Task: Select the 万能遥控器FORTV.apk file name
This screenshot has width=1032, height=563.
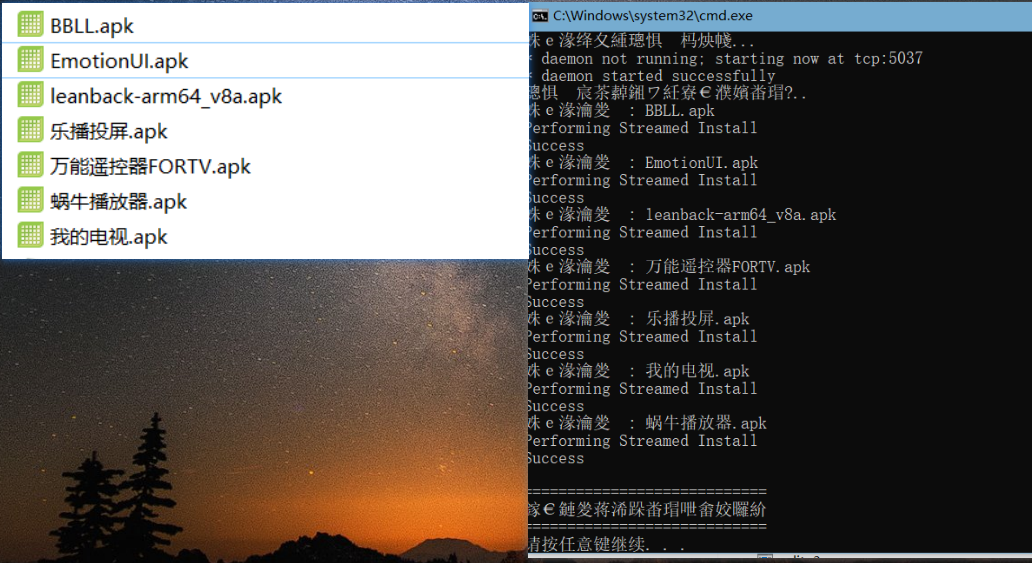Action: (x=150, y=167)
